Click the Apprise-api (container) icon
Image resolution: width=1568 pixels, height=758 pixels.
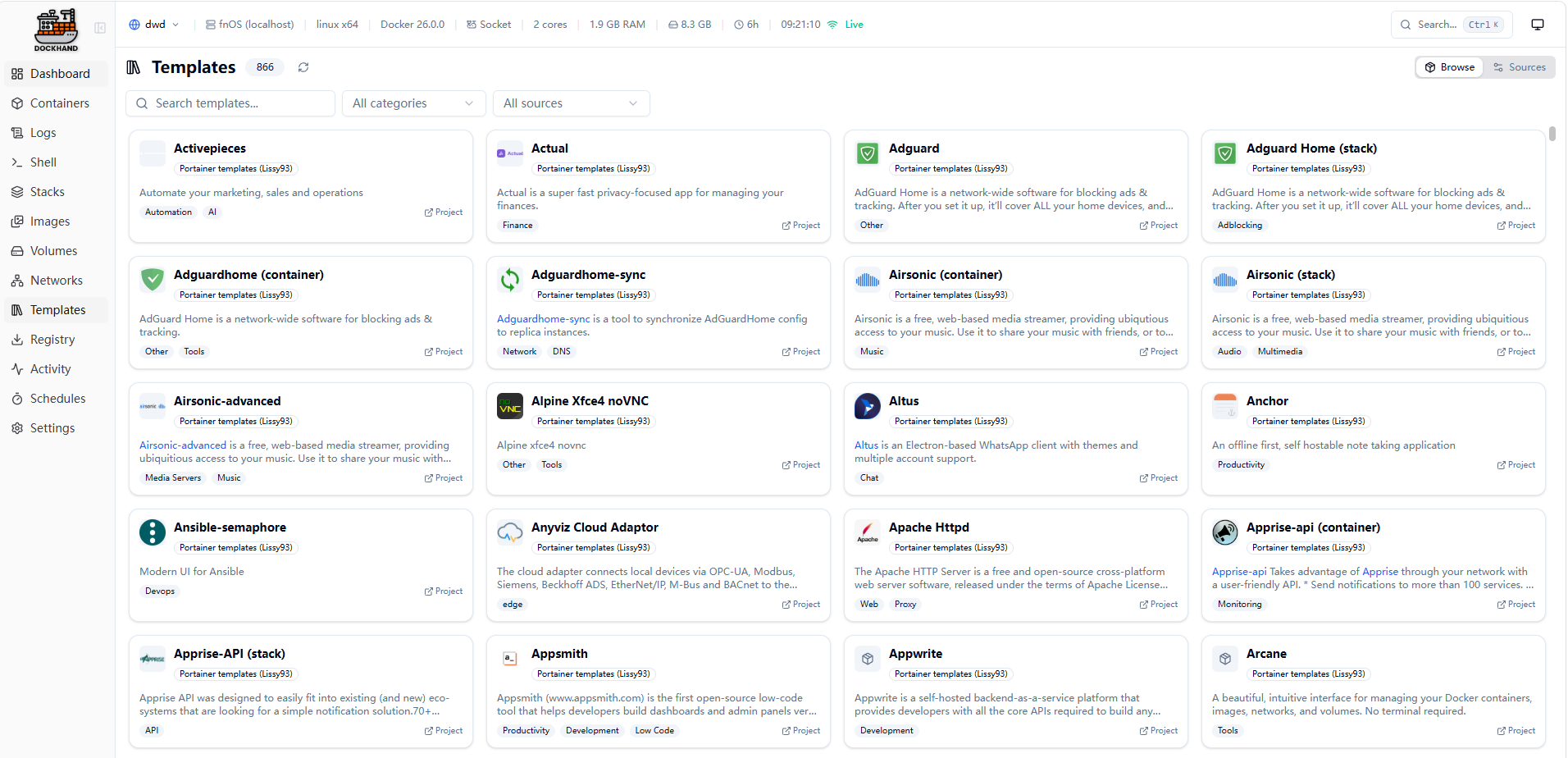pyautogui.click(x=1225, y=532)
